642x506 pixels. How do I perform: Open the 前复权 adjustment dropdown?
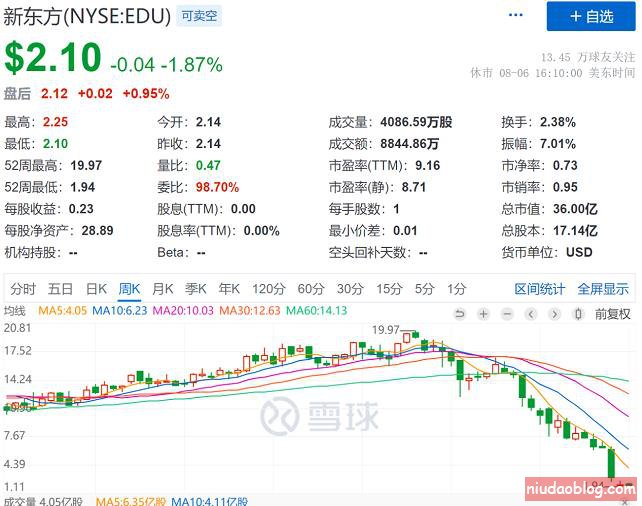pyautogui.click(x=613, y=314)
